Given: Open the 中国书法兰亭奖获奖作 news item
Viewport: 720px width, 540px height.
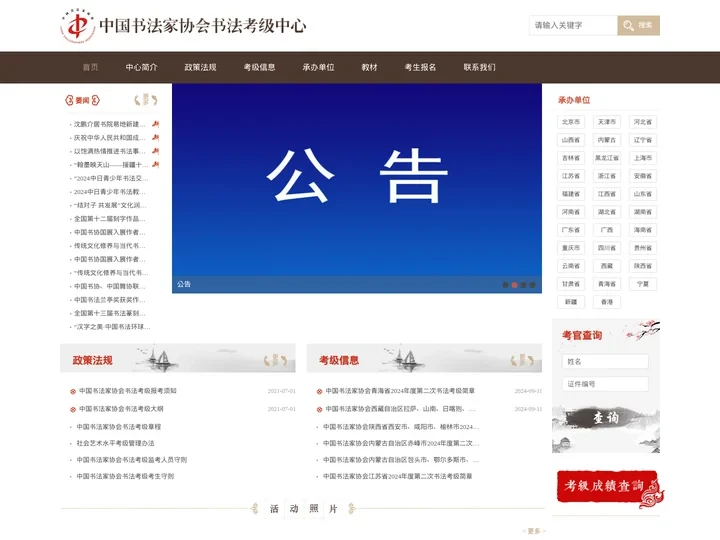Looking at the screenshot, I should click(x=110, y=300).
